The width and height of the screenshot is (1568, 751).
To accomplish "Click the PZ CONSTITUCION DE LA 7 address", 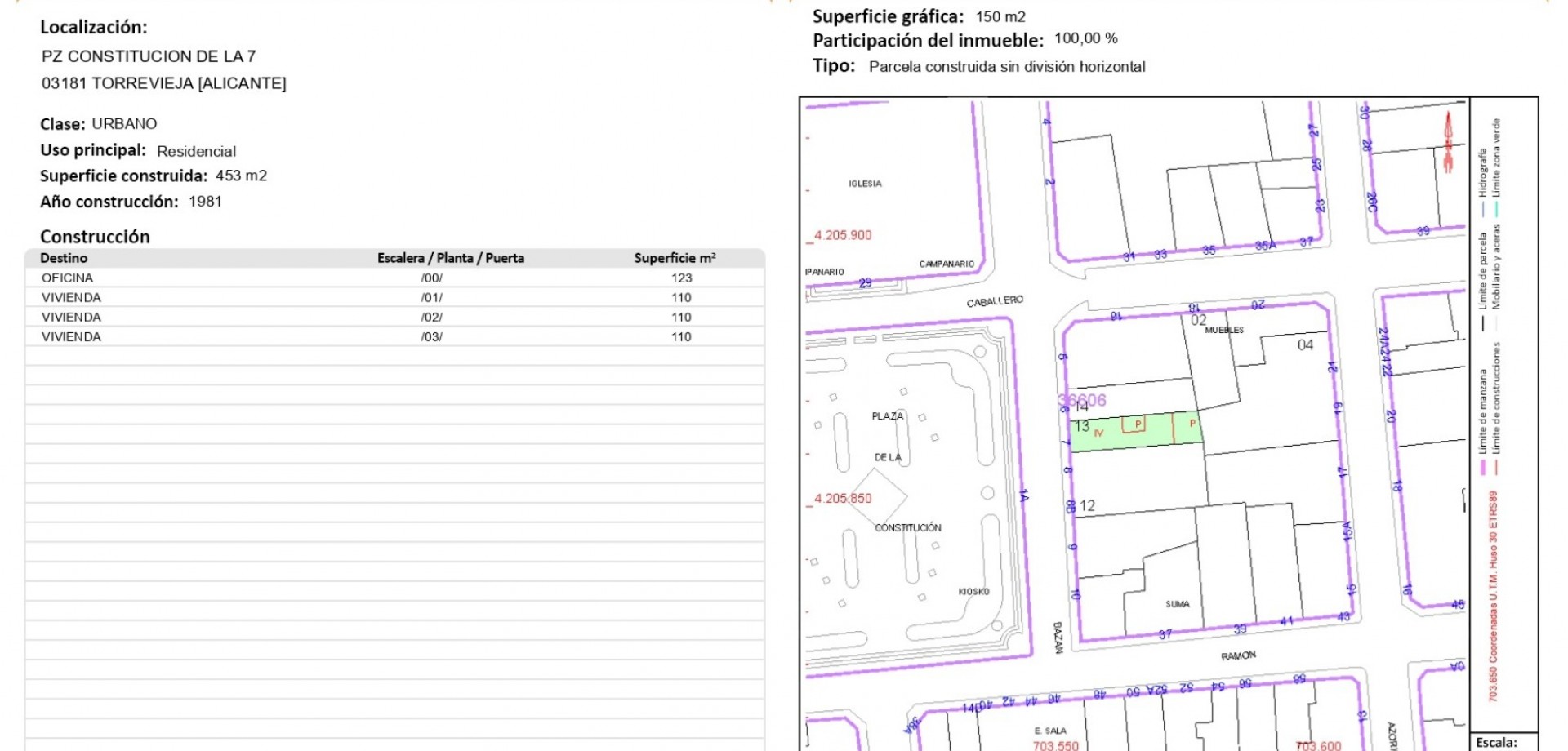I will click(149, 56).
